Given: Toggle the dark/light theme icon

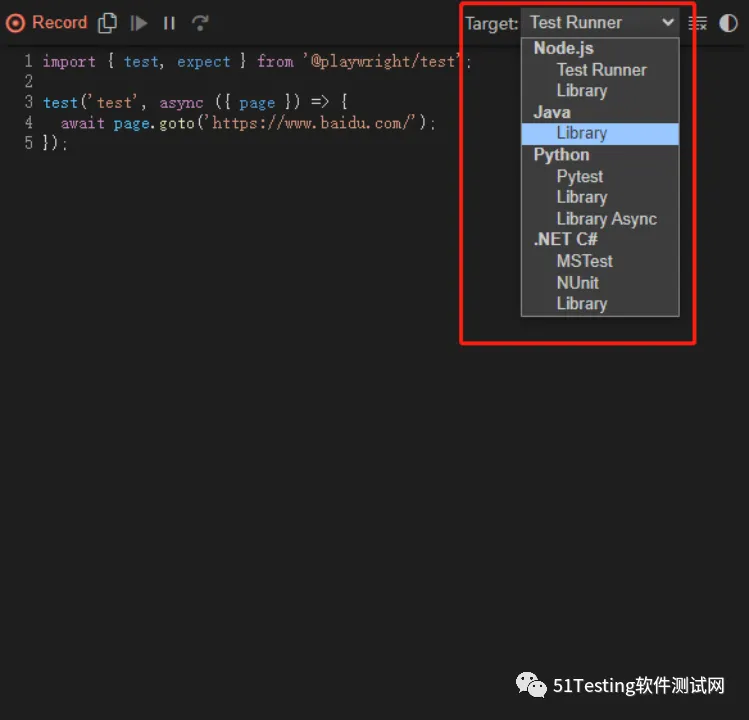Looking at the screenshot, I should click(728, 23).
